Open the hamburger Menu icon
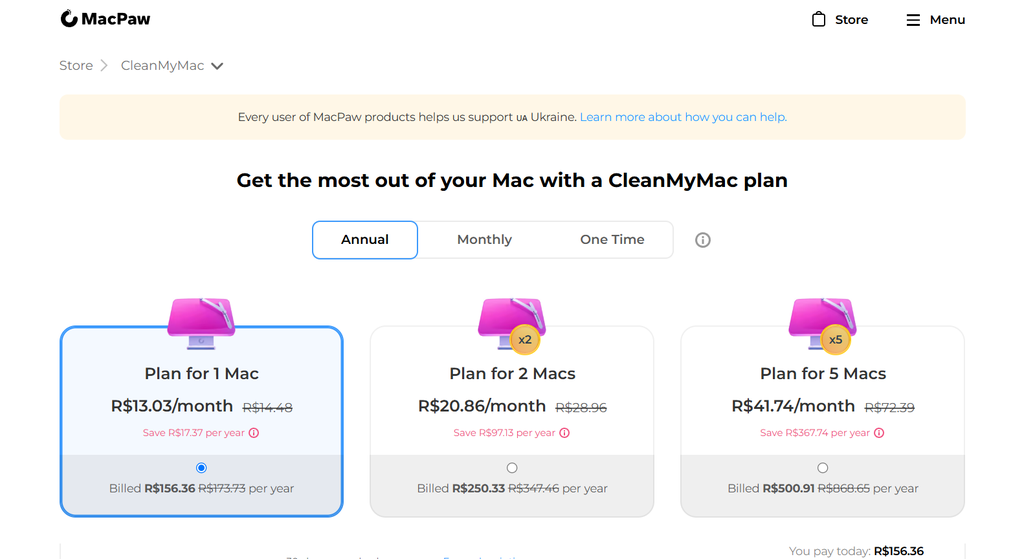Screen dimensions: 1024x559 pyautogui.click(x=913, y=20)
